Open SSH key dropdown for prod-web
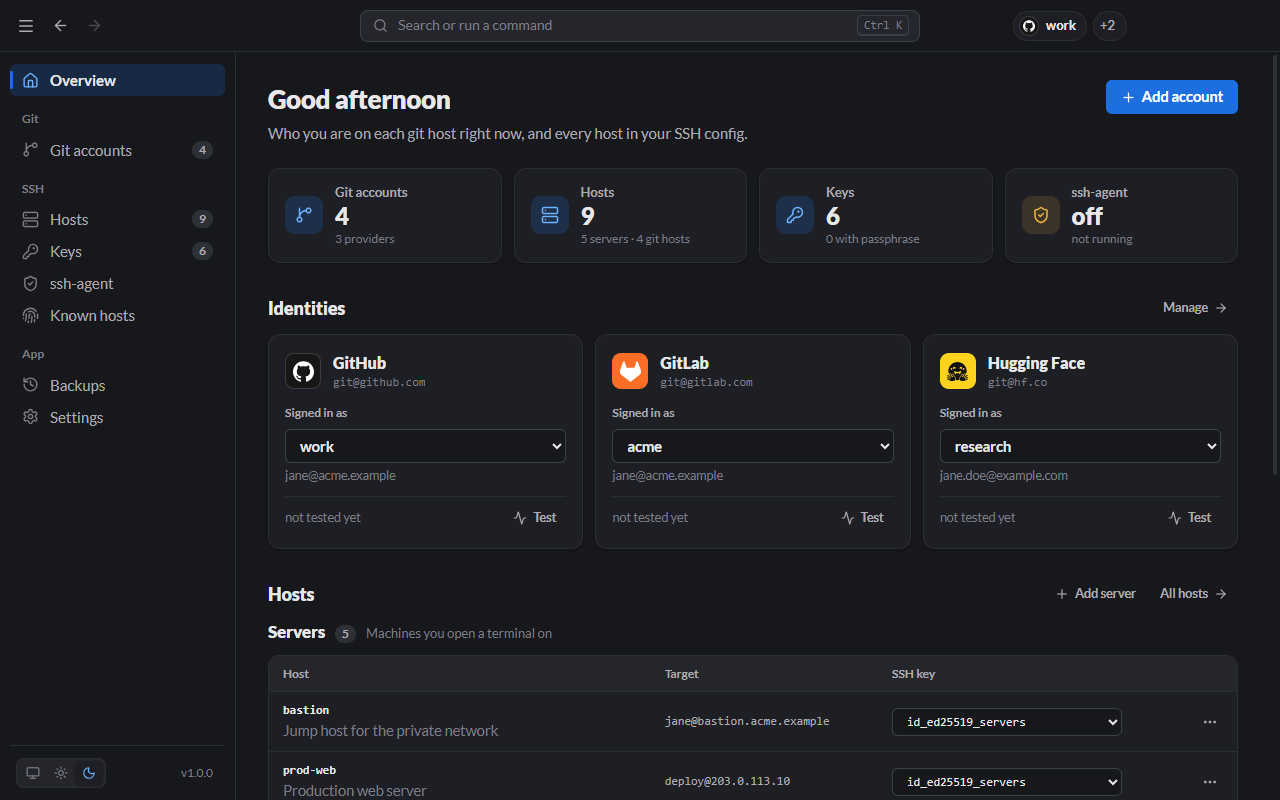The width and height of the screenshot is (1280, 800). [1007, 782]
